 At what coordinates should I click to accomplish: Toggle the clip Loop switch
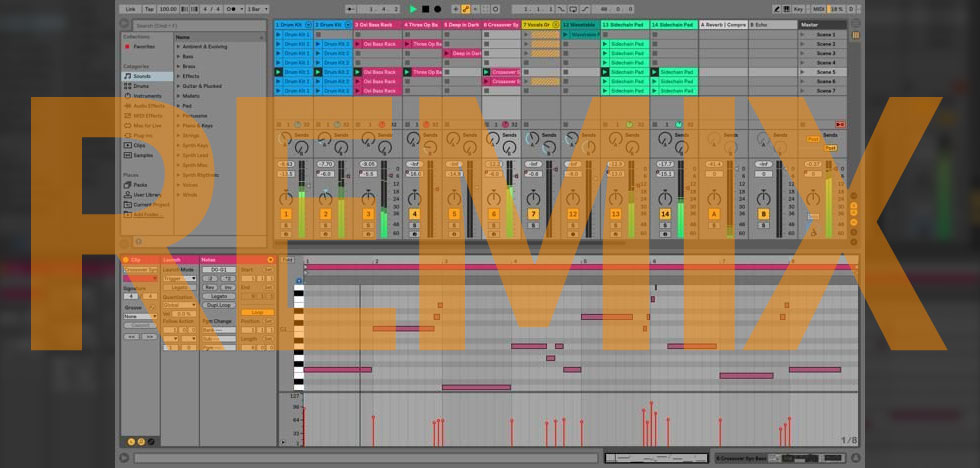click(x=258, y=312)
